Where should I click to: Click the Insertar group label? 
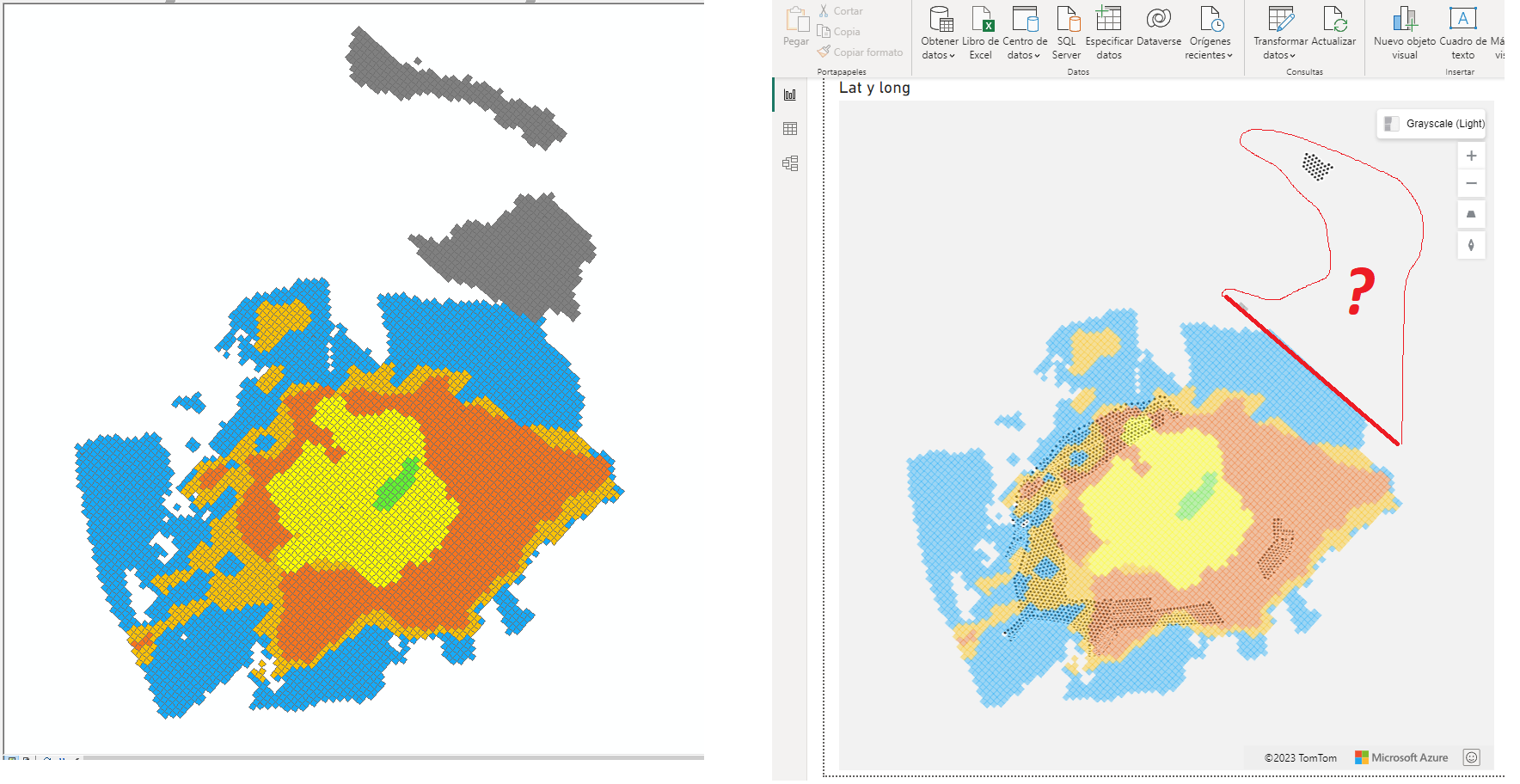tap(1460, 72)
